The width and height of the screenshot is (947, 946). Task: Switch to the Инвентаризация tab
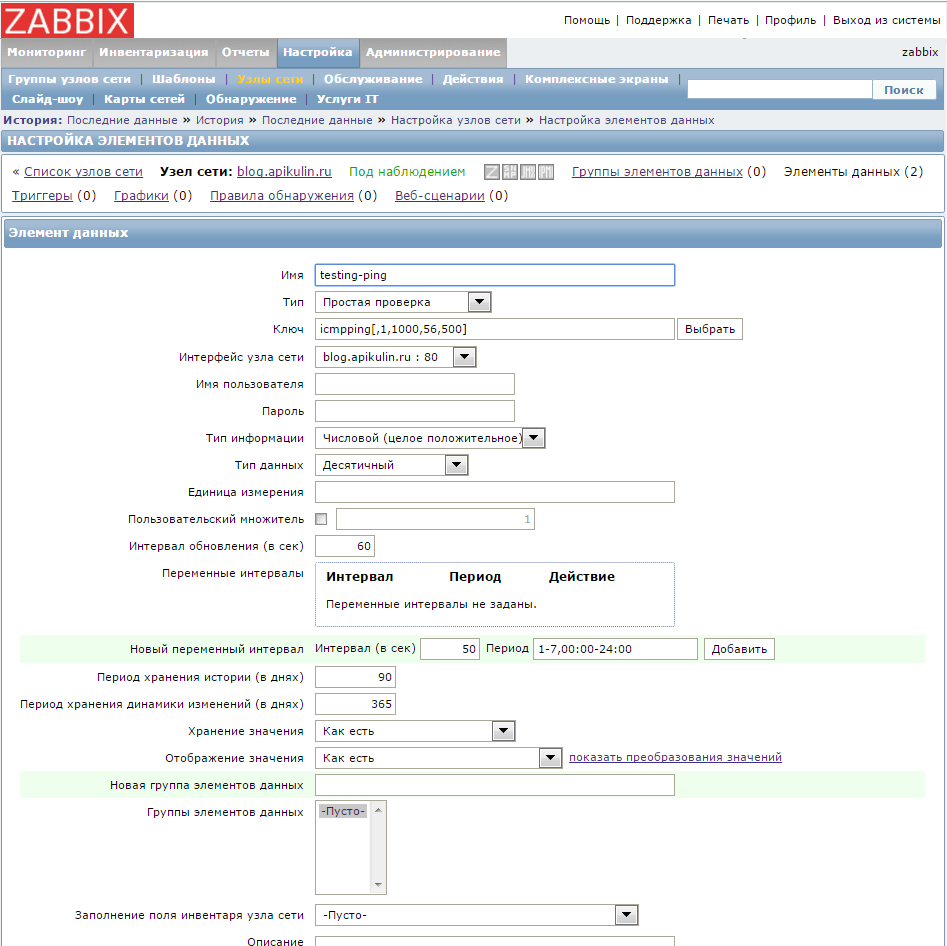(x=153, y=53)
